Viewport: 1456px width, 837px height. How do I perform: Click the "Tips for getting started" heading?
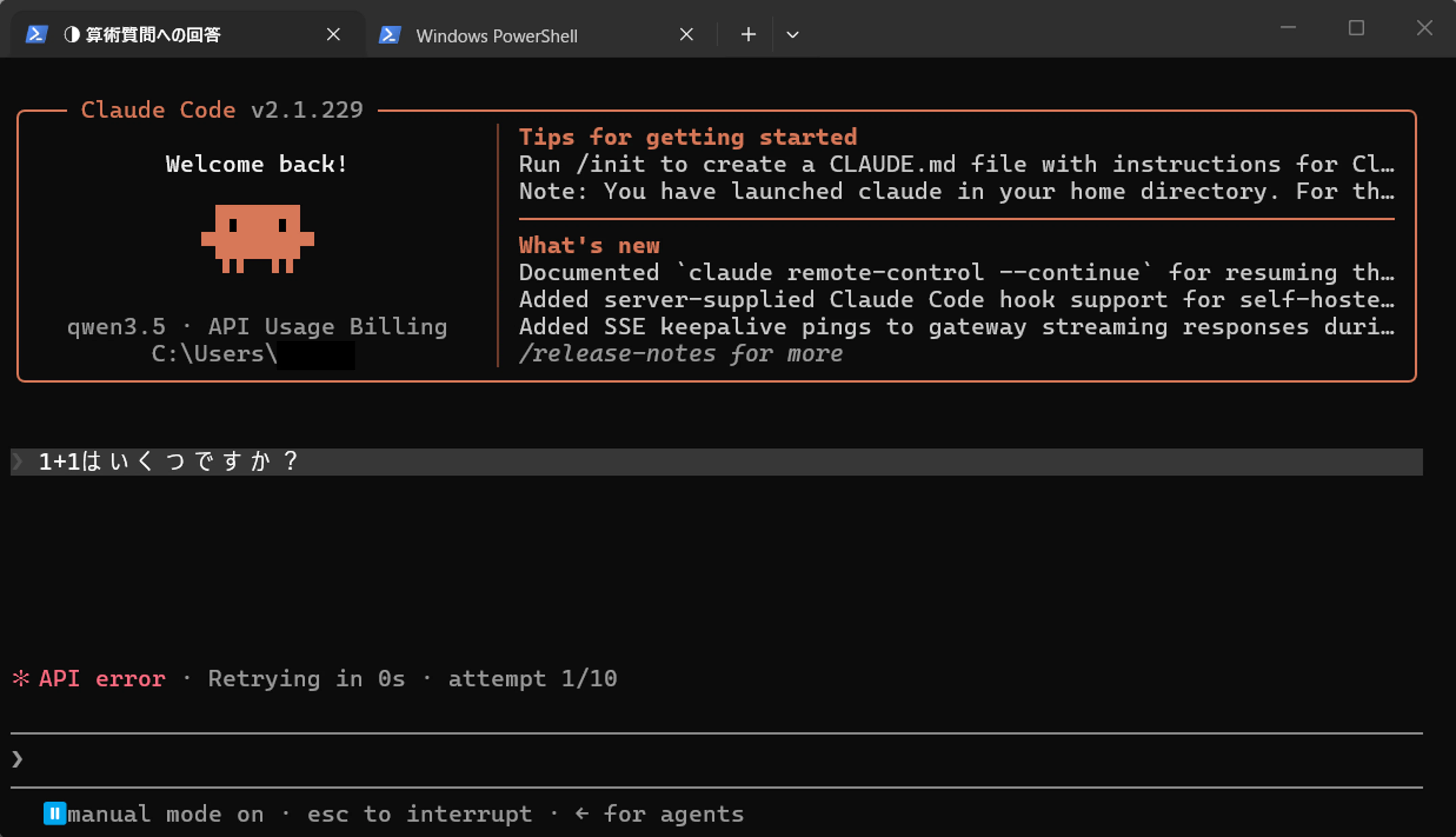[x=688, y=137]
